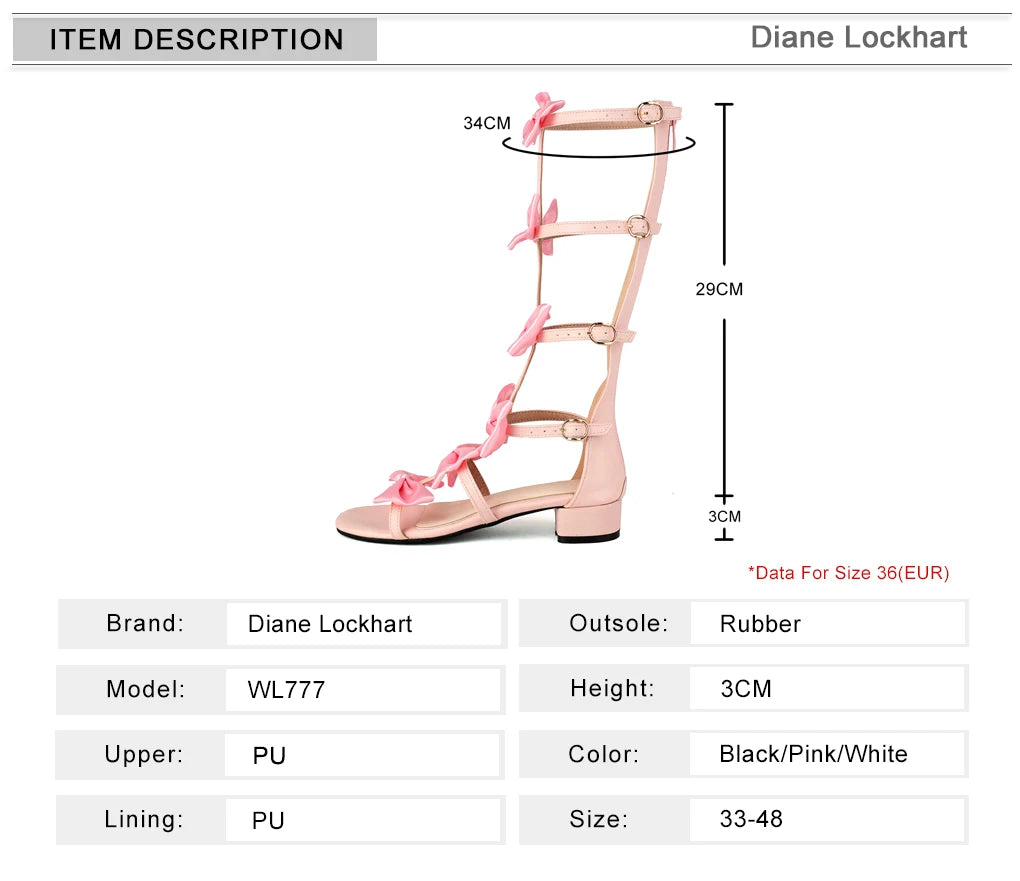1020x881 pixels.
Task: Click the 29CM shaft height label
Action: click(719, 290)
